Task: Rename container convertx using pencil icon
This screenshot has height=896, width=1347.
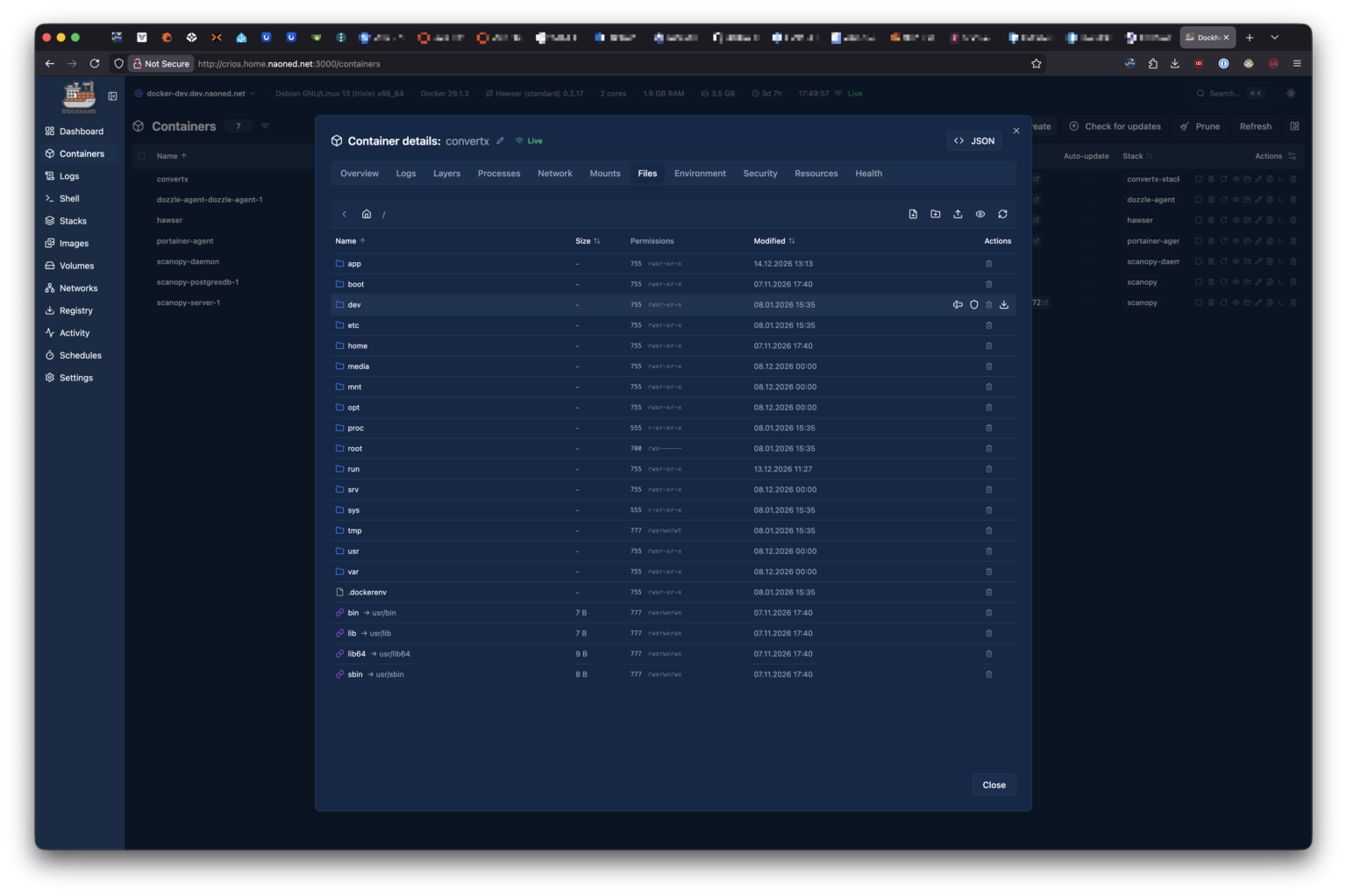Action: (x=500, y=141)
